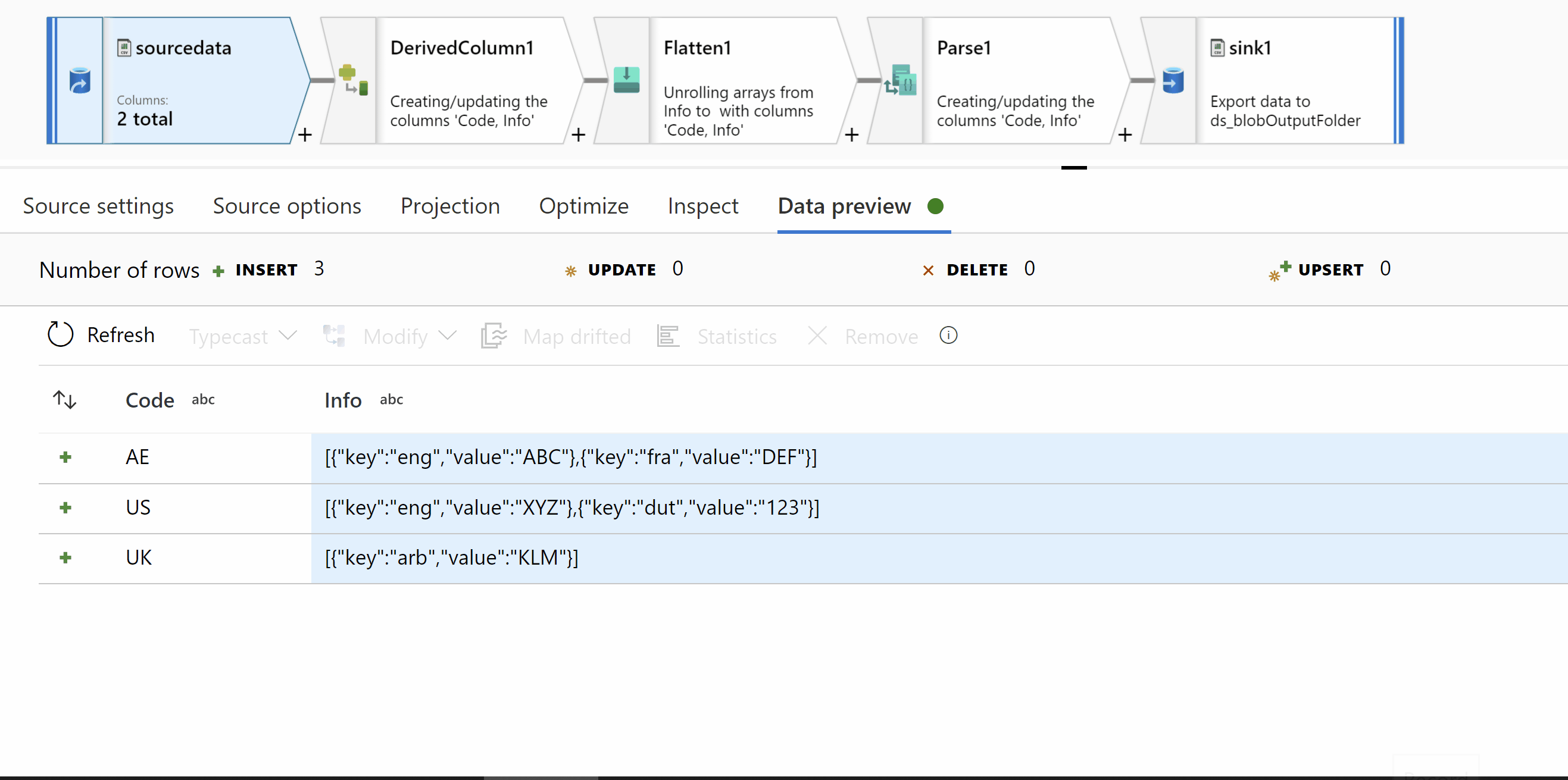1568x780 pixels.
Task: Select the DerivedColumn1 transformation icon
Action: coord(353,80)
